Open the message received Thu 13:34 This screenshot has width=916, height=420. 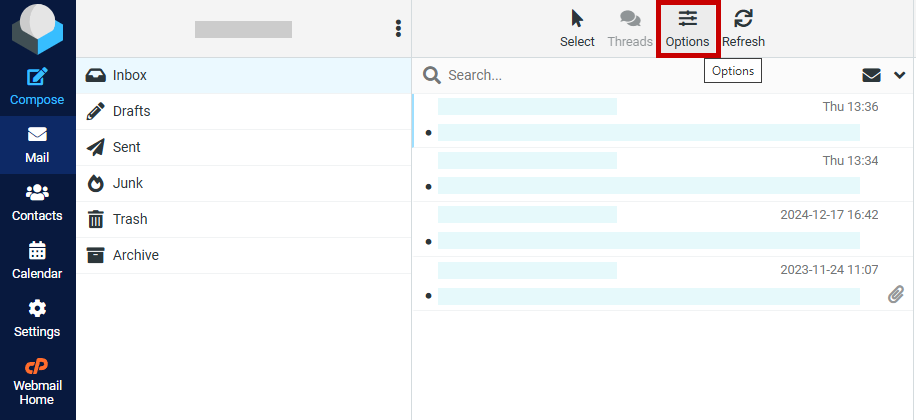pos(664,175)
